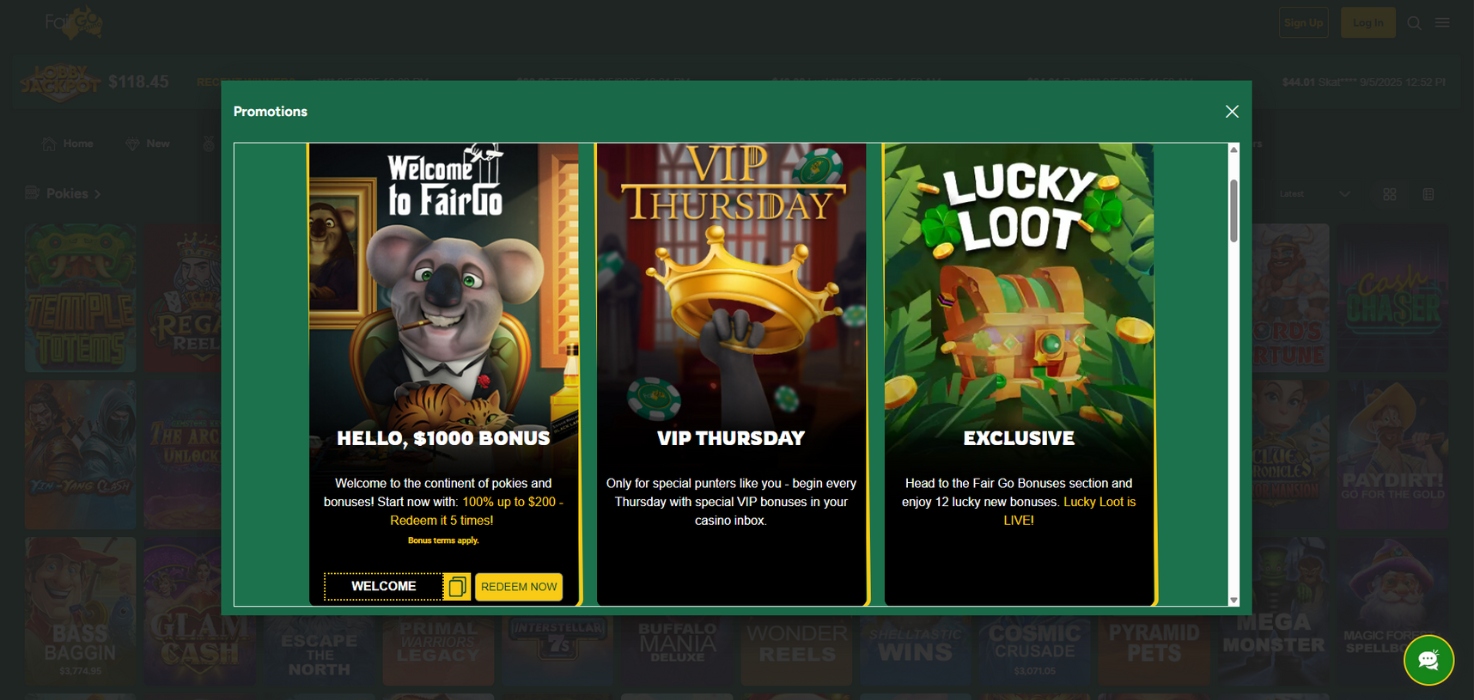The width and height of the screenshot is (1474, 700).
Task: Click the Home icon in navigation
Action: (49, 144)
